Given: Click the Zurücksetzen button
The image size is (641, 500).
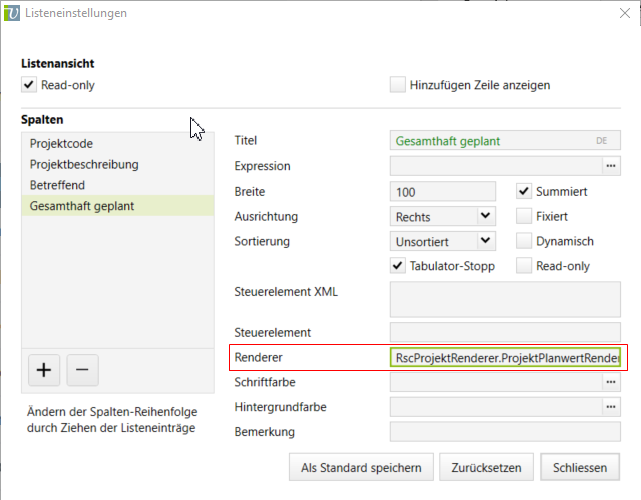Looking at the screenshot, I should [487, 467].
